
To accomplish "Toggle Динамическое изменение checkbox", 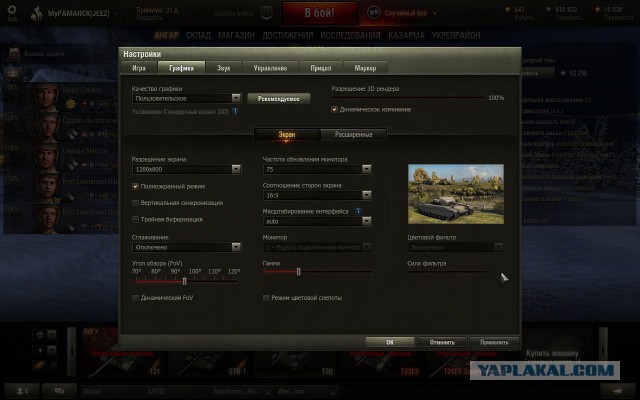I will pos(334,109).
